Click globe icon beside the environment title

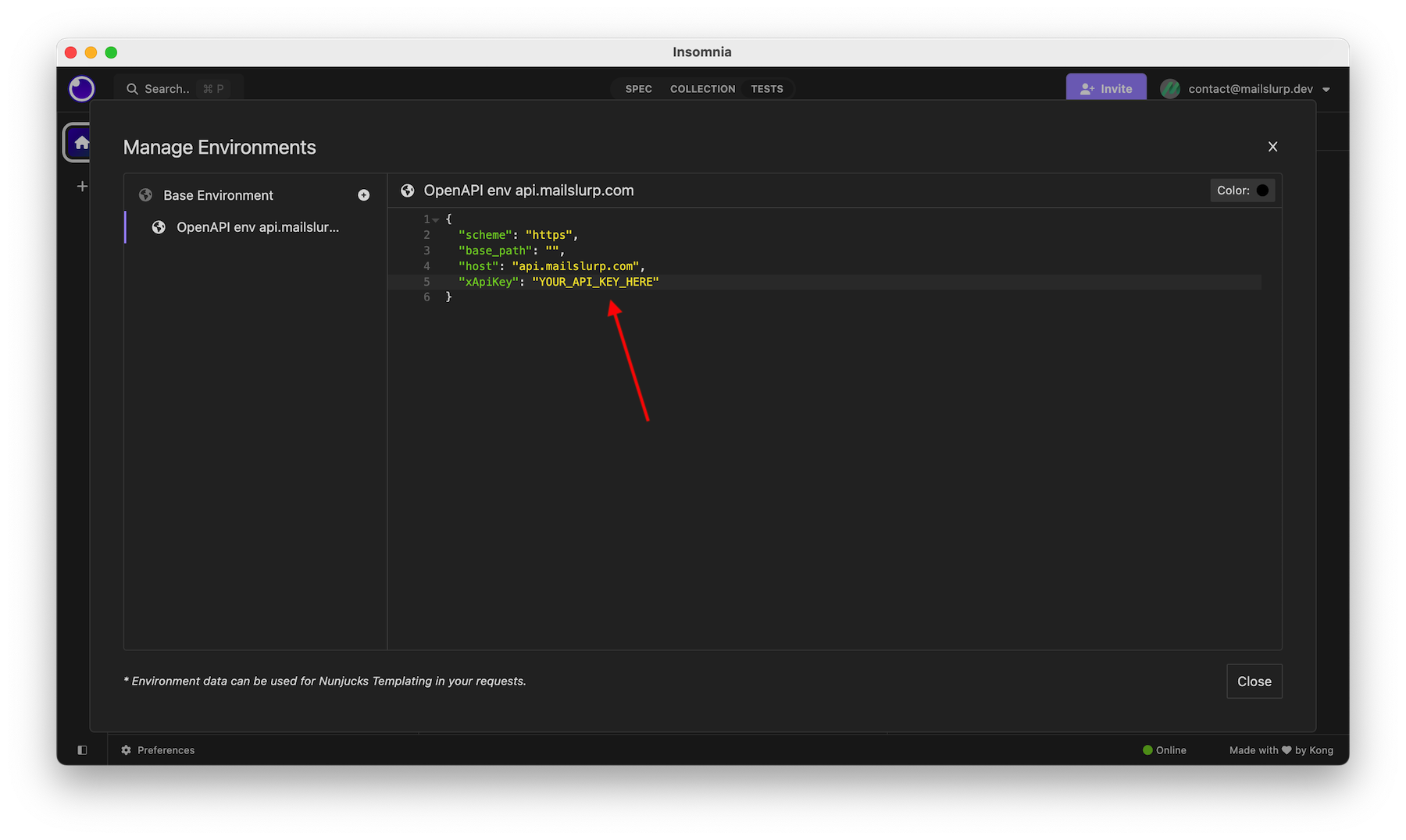click(407, 190)
